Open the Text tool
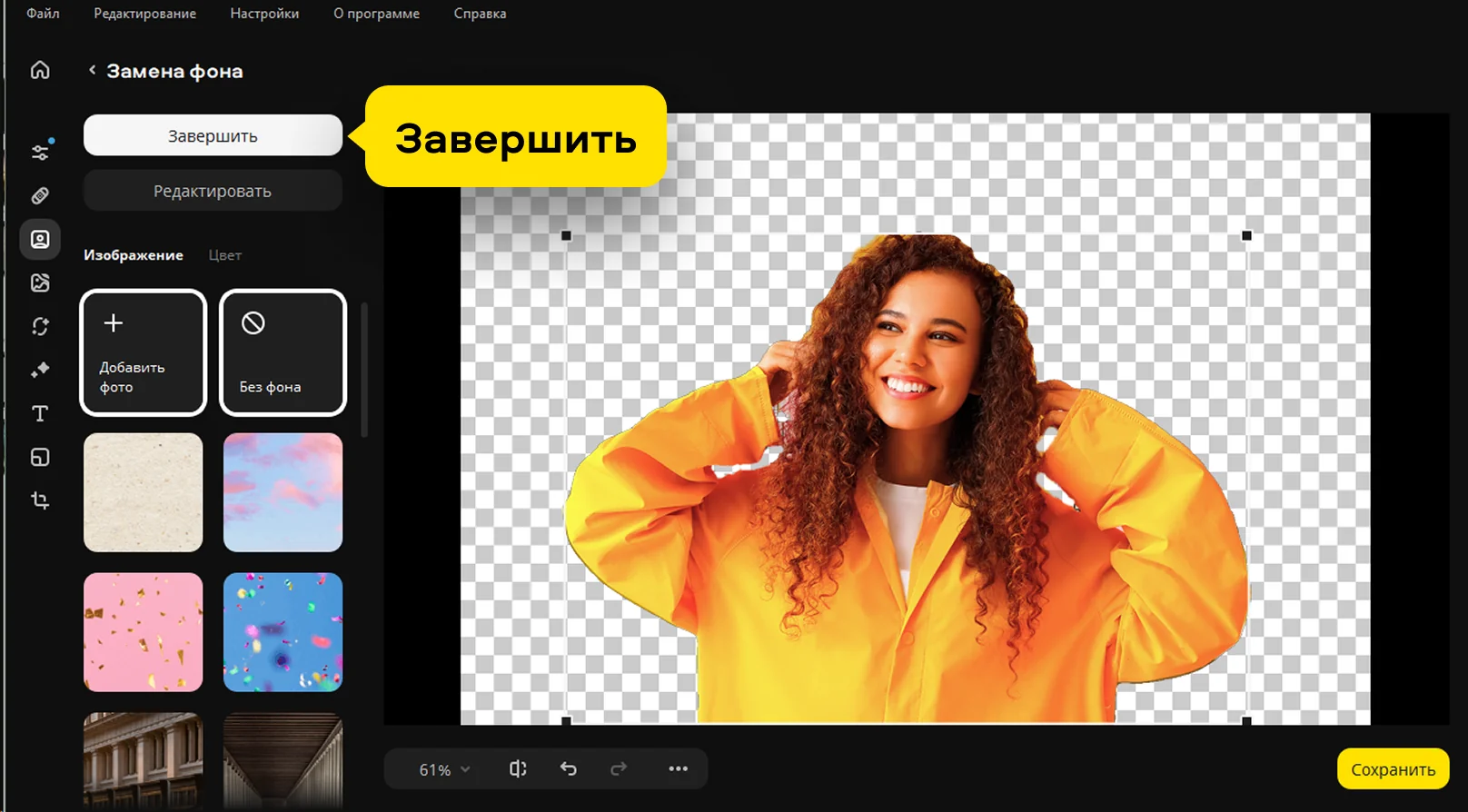The width and height of the screenshot is (1468, 812). point(40,413)
